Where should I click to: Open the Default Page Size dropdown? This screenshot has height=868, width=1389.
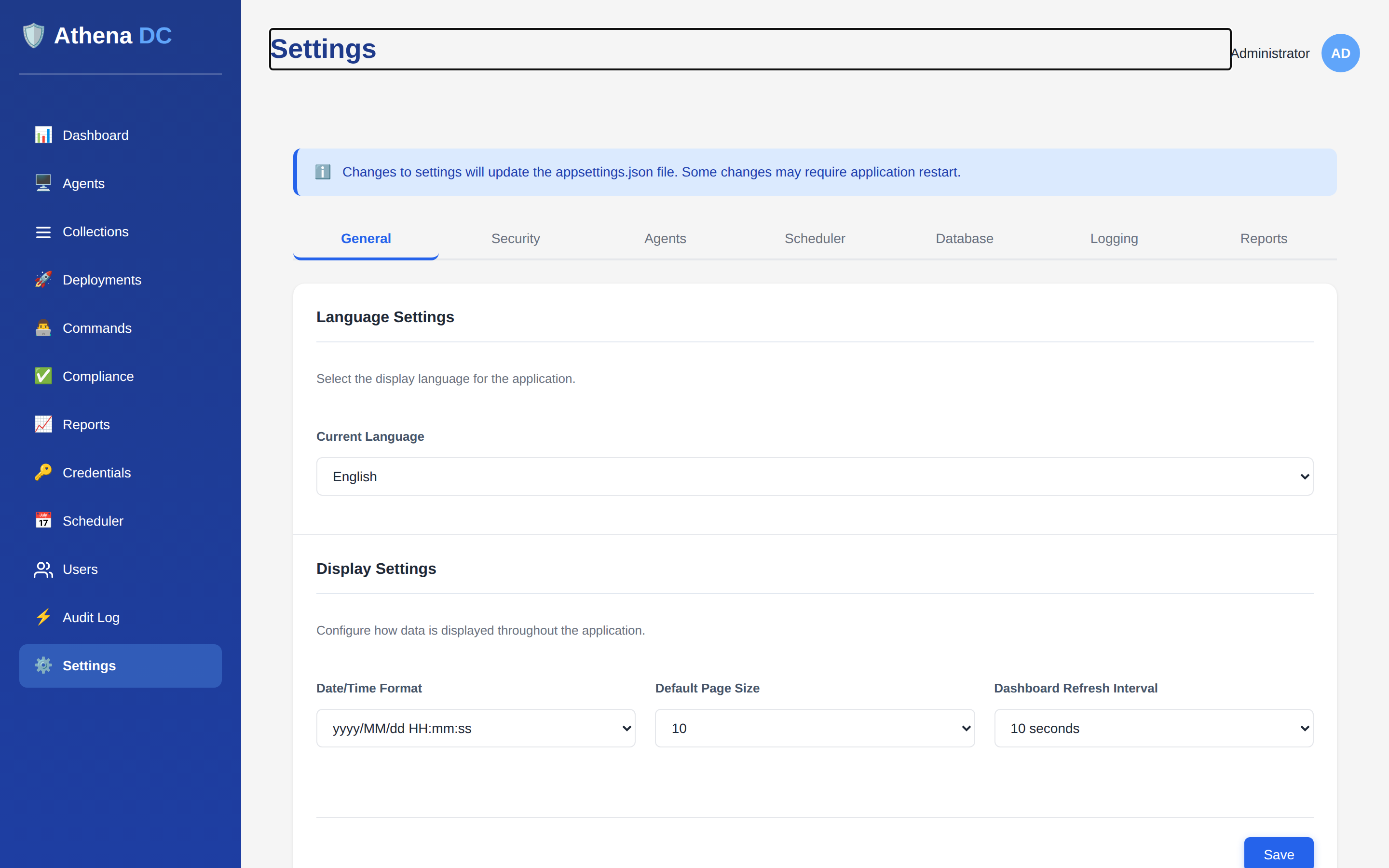815,728
